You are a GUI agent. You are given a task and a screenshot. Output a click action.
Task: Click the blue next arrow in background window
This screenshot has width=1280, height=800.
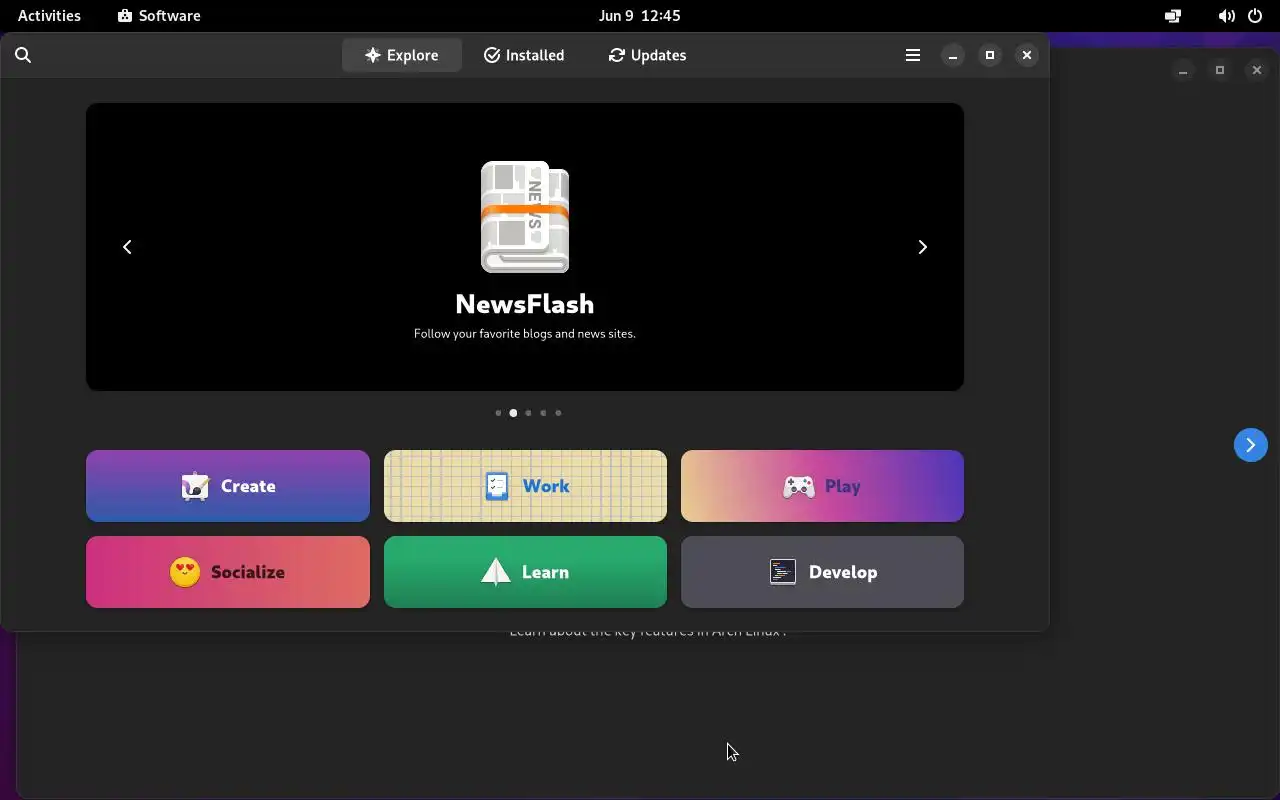pyautogui.click(x=1250, y=445)
